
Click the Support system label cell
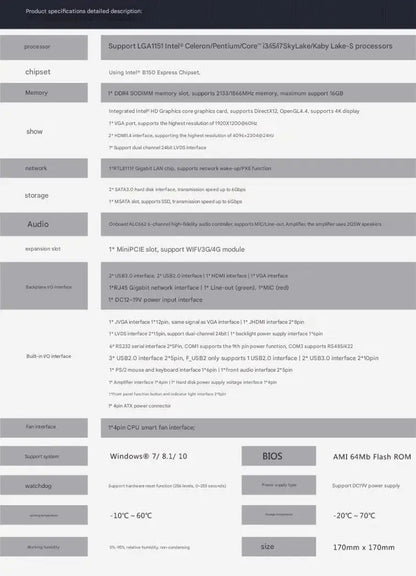point(44,456)
